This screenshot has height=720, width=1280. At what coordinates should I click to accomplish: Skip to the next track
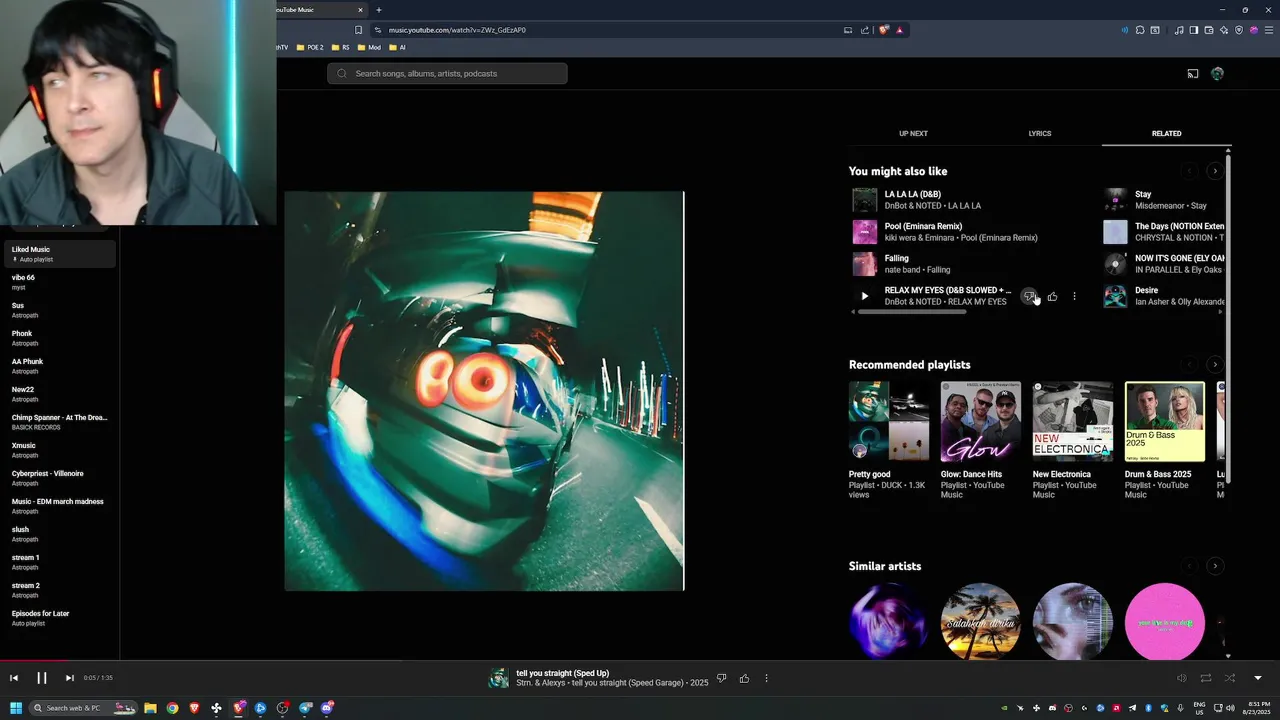coord(69,678)
